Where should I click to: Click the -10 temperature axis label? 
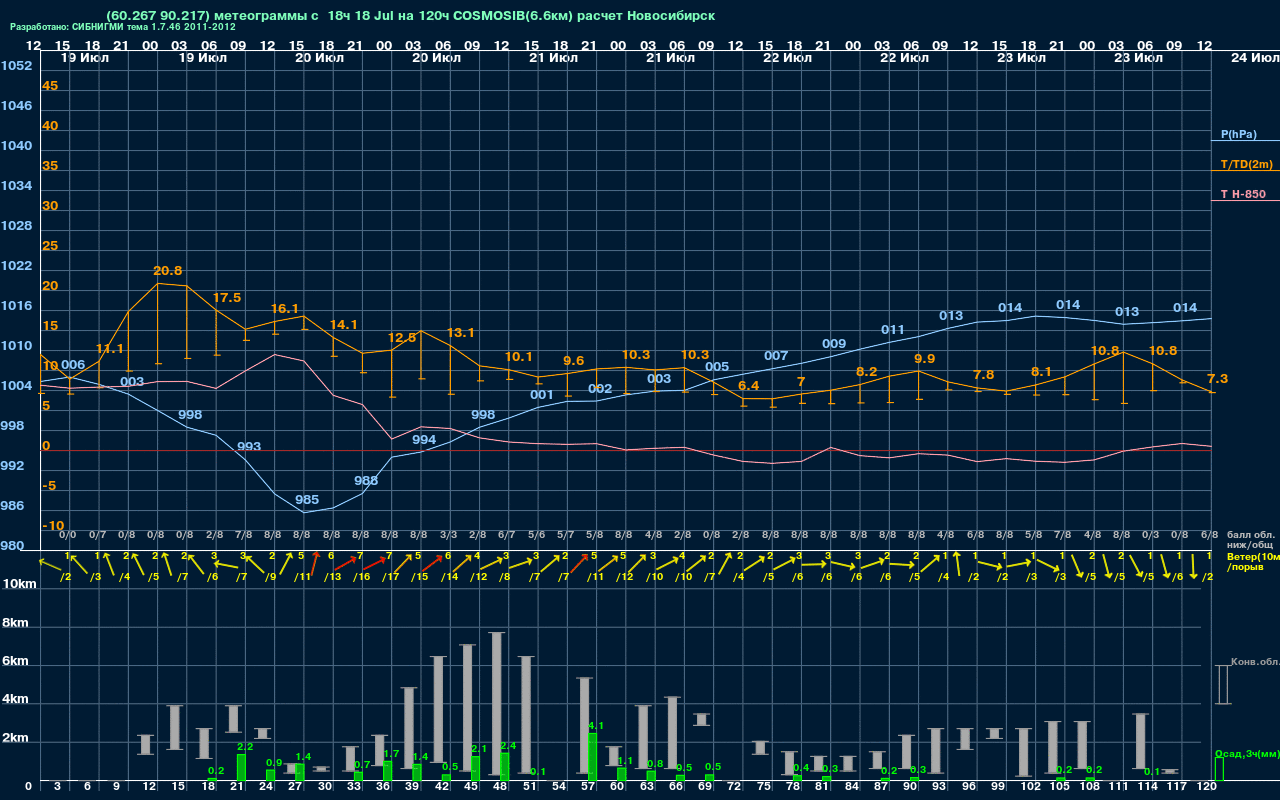[x=53, y=526]
